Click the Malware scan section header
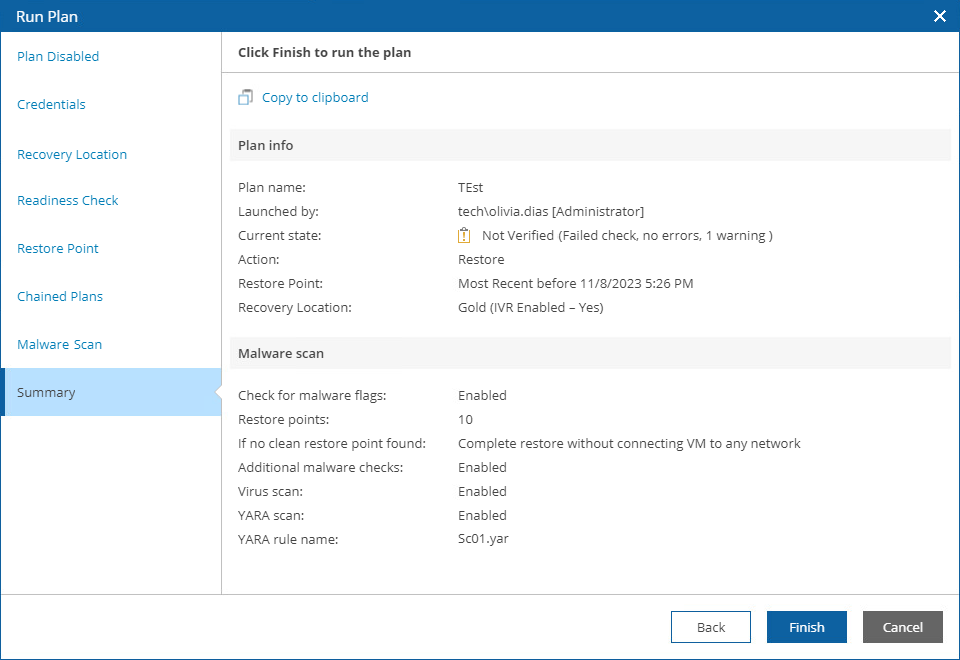The height and width of the screenshot is (660, 960). (281, 354)
